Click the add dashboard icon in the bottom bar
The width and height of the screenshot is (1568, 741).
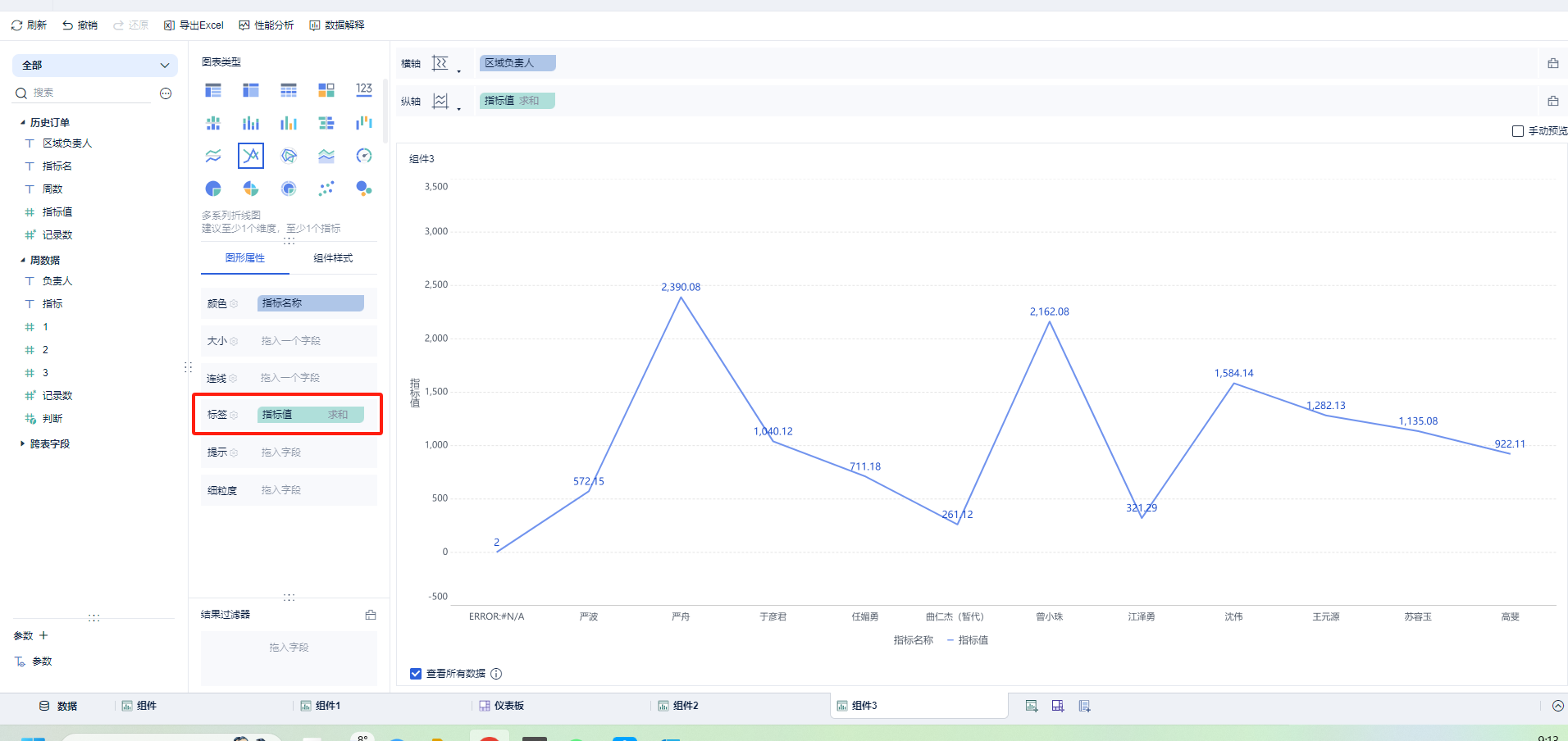point(1058,706)
